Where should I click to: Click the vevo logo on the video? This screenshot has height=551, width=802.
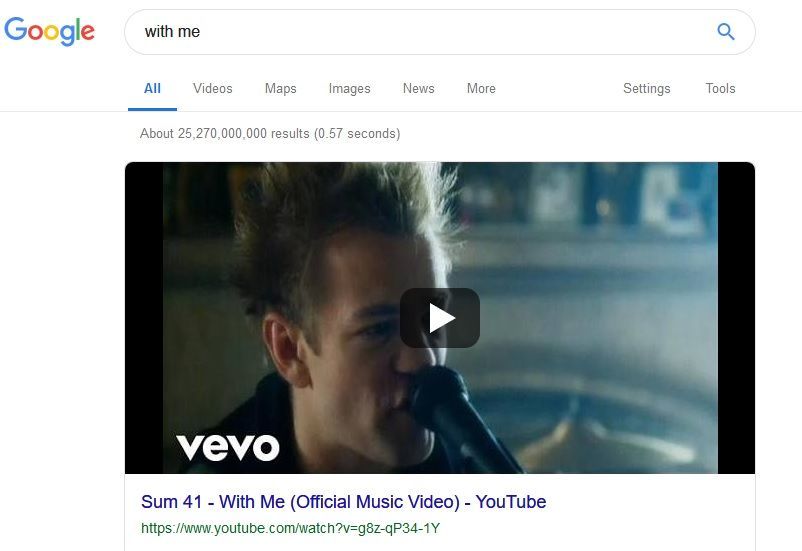tap(228, 448)
